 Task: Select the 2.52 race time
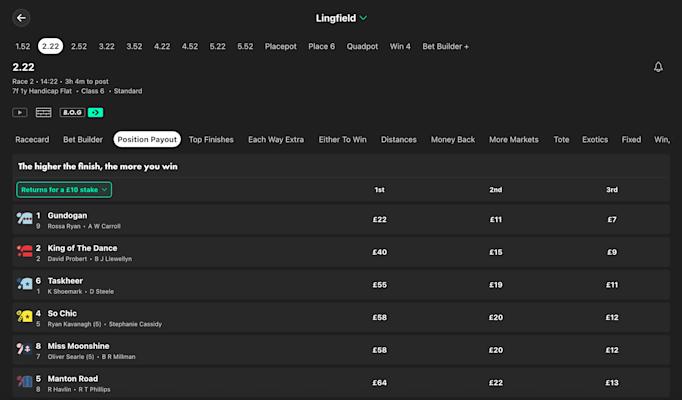click(x=79, y=46)
